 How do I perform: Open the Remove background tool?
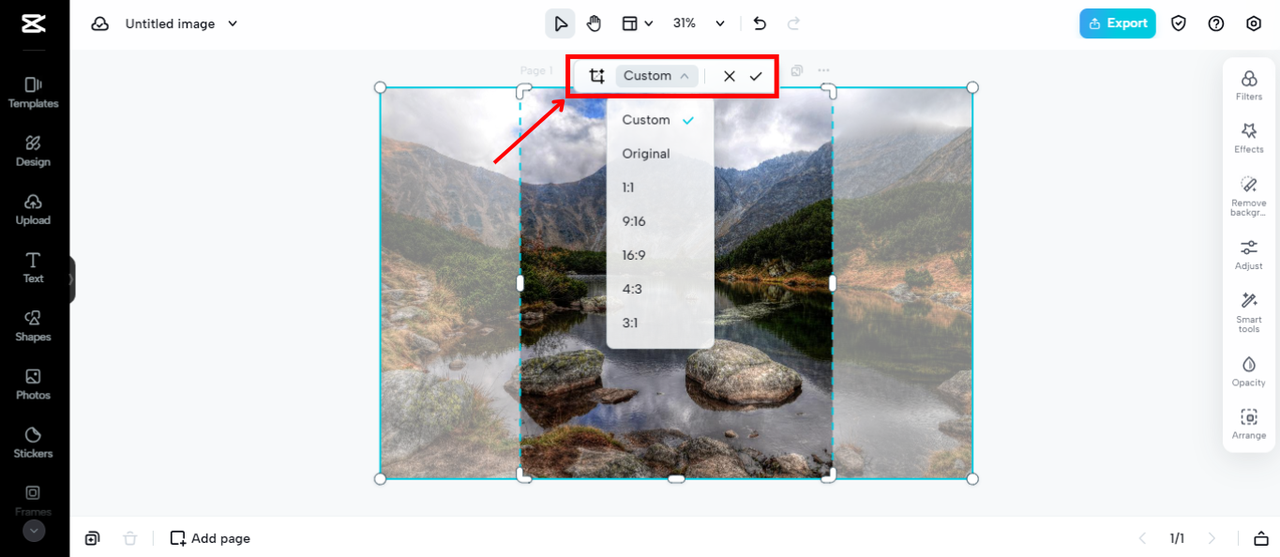coord(1249,196)
